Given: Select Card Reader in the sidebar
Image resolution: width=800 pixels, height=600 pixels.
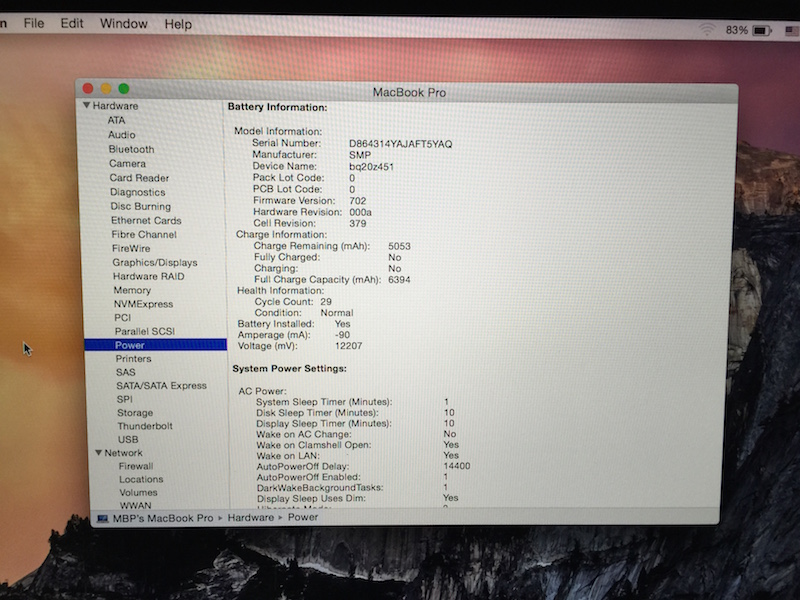Looking at the screenshot, I should (139, 178).
